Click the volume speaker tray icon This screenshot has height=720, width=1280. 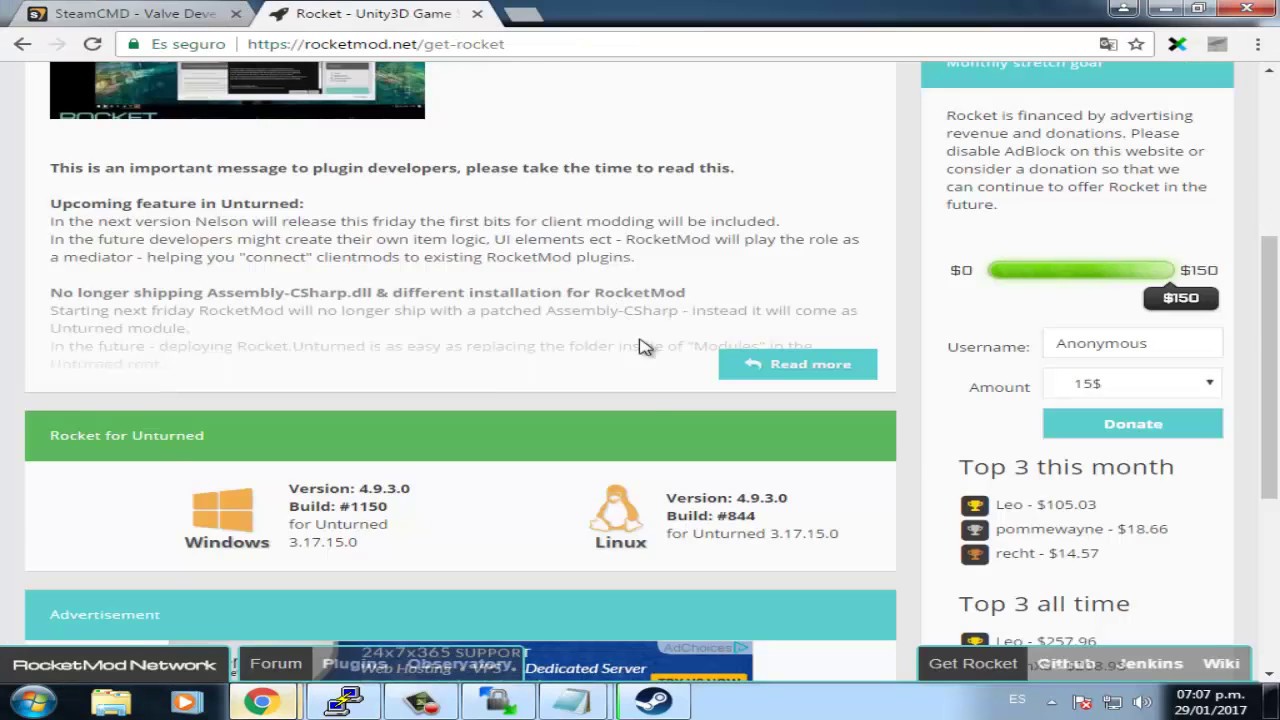1143,703
